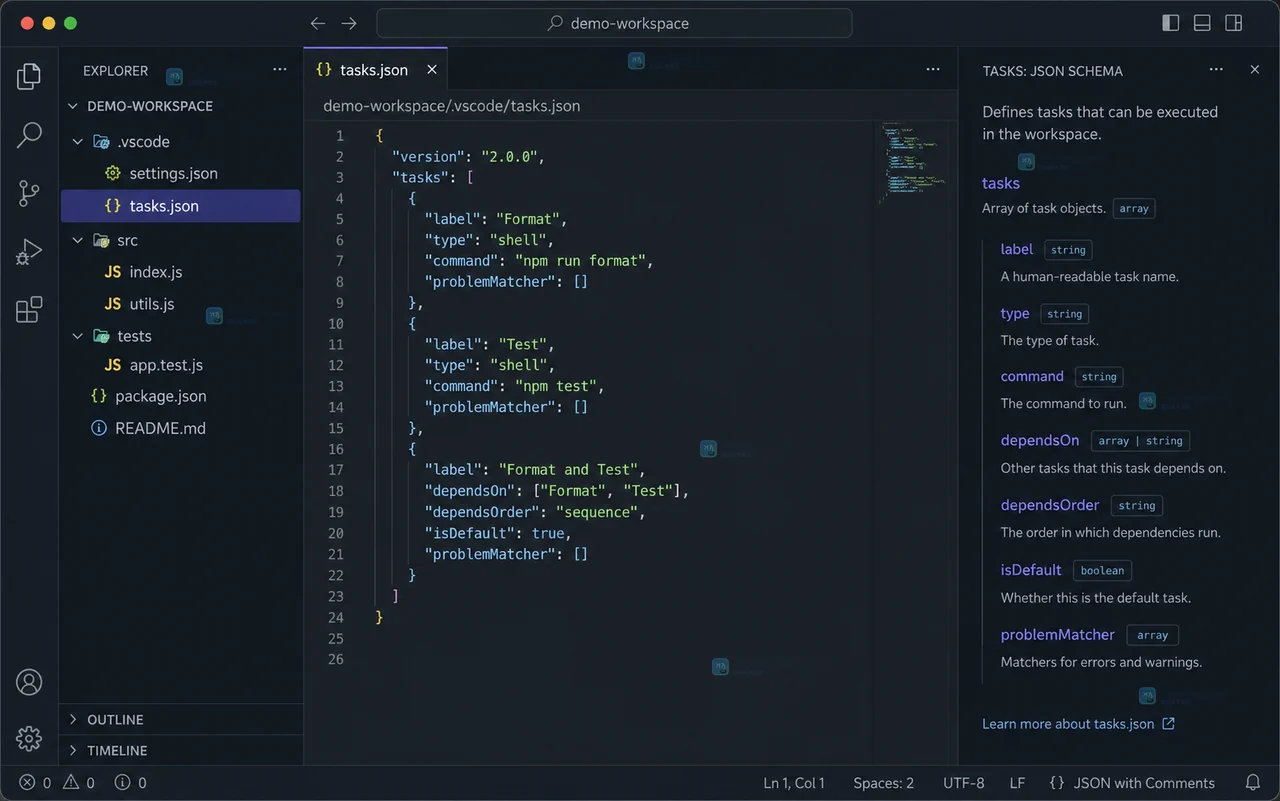
Task: Click the "2.0.0" version value
Action: click(x=511, y=157)
